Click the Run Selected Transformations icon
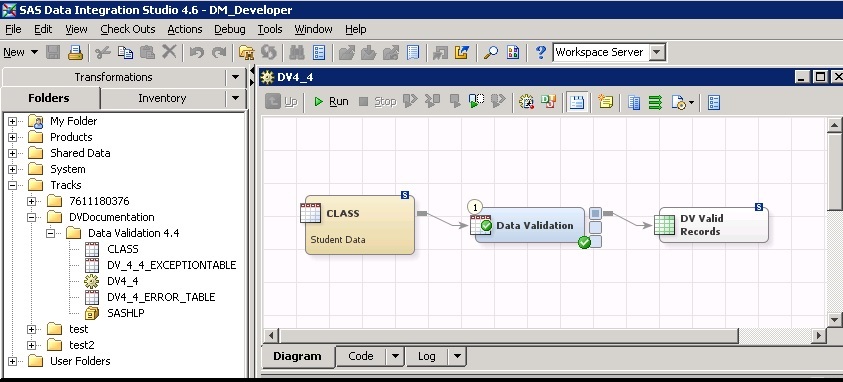The image size is (843, 382). 476,101
